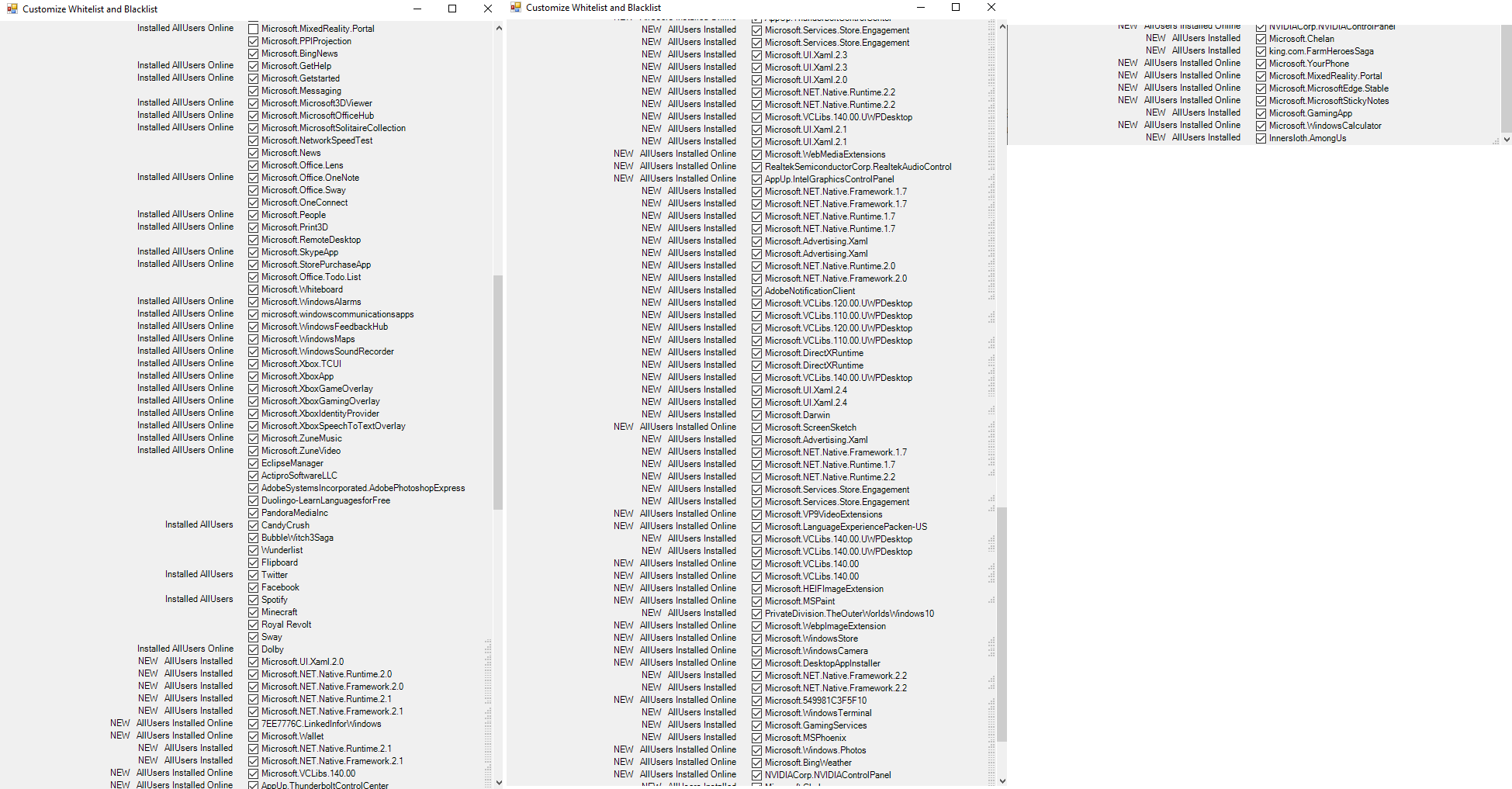The width and height of the screenshot is (1512, 789).
Task: Uncheck Microsoft.MicrosoftEdge.Stable
Action: point(1261,88)
